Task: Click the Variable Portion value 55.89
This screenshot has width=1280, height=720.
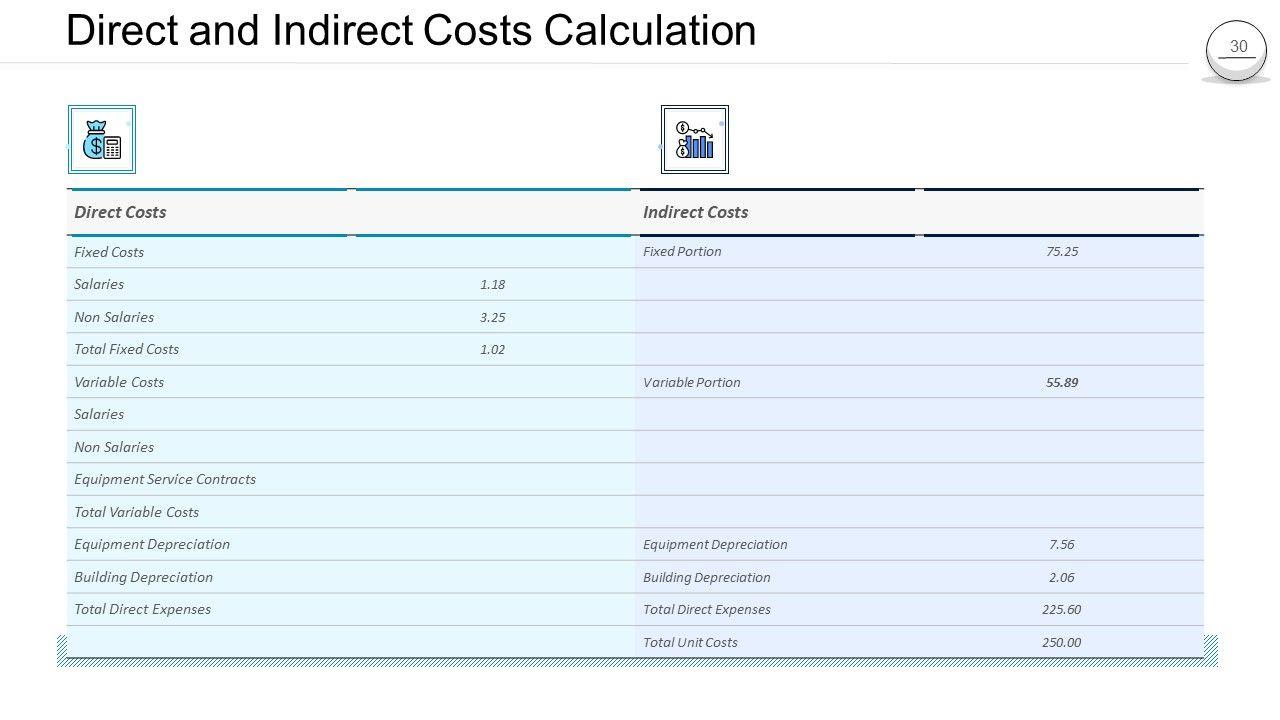Action: tap(1062, 382)
